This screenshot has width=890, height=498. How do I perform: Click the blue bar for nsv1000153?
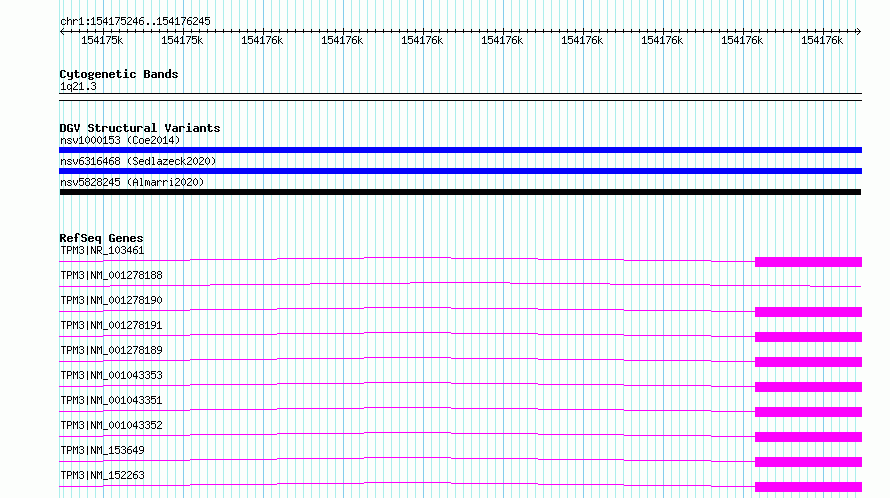(x=460, y=150)
